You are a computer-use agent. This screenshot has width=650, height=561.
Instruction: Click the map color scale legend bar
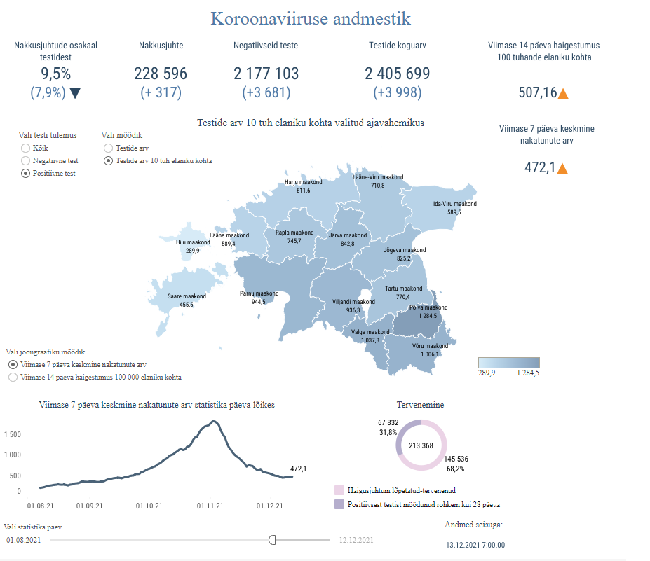click(509, 362)
